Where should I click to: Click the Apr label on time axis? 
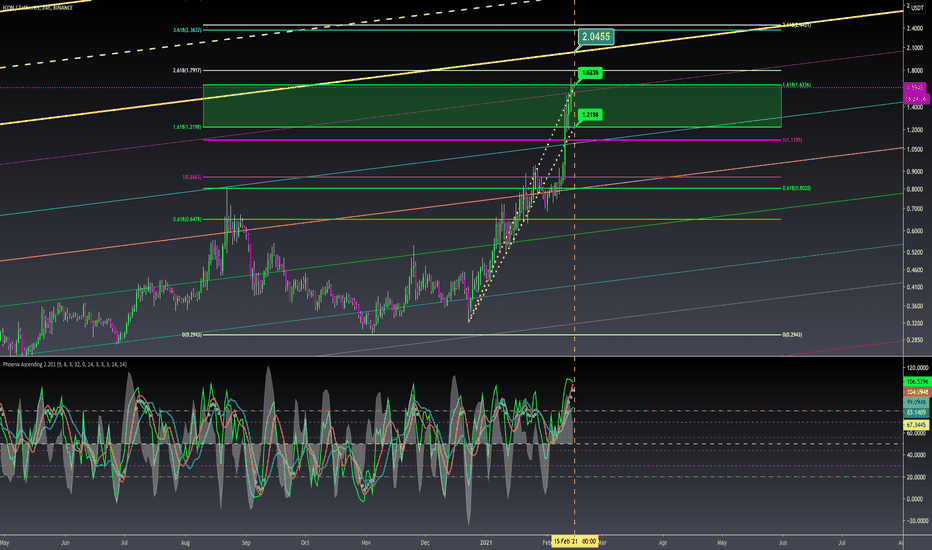(x=663, y=543)
